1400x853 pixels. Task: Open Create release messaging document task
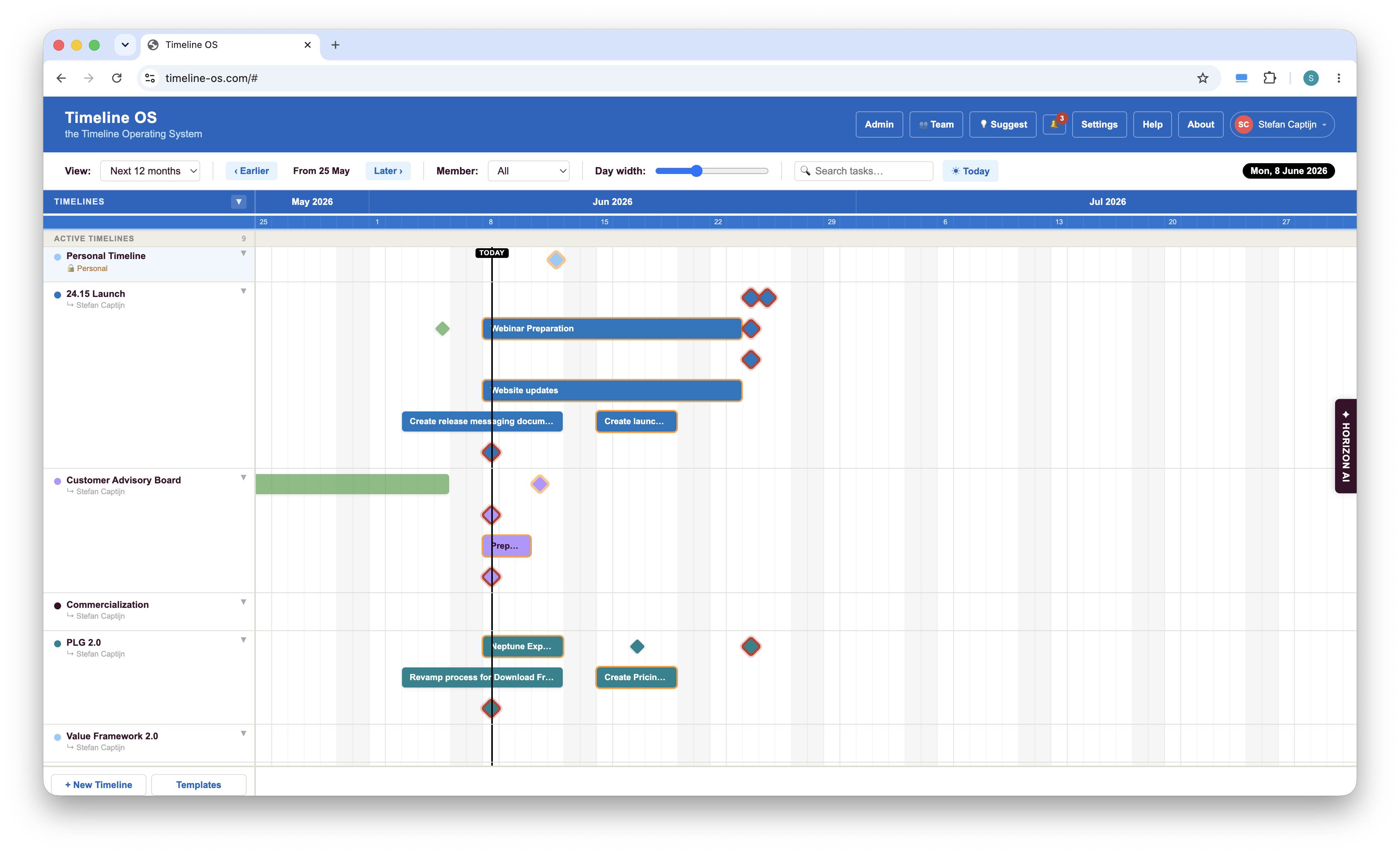click(x=482, y=422)
